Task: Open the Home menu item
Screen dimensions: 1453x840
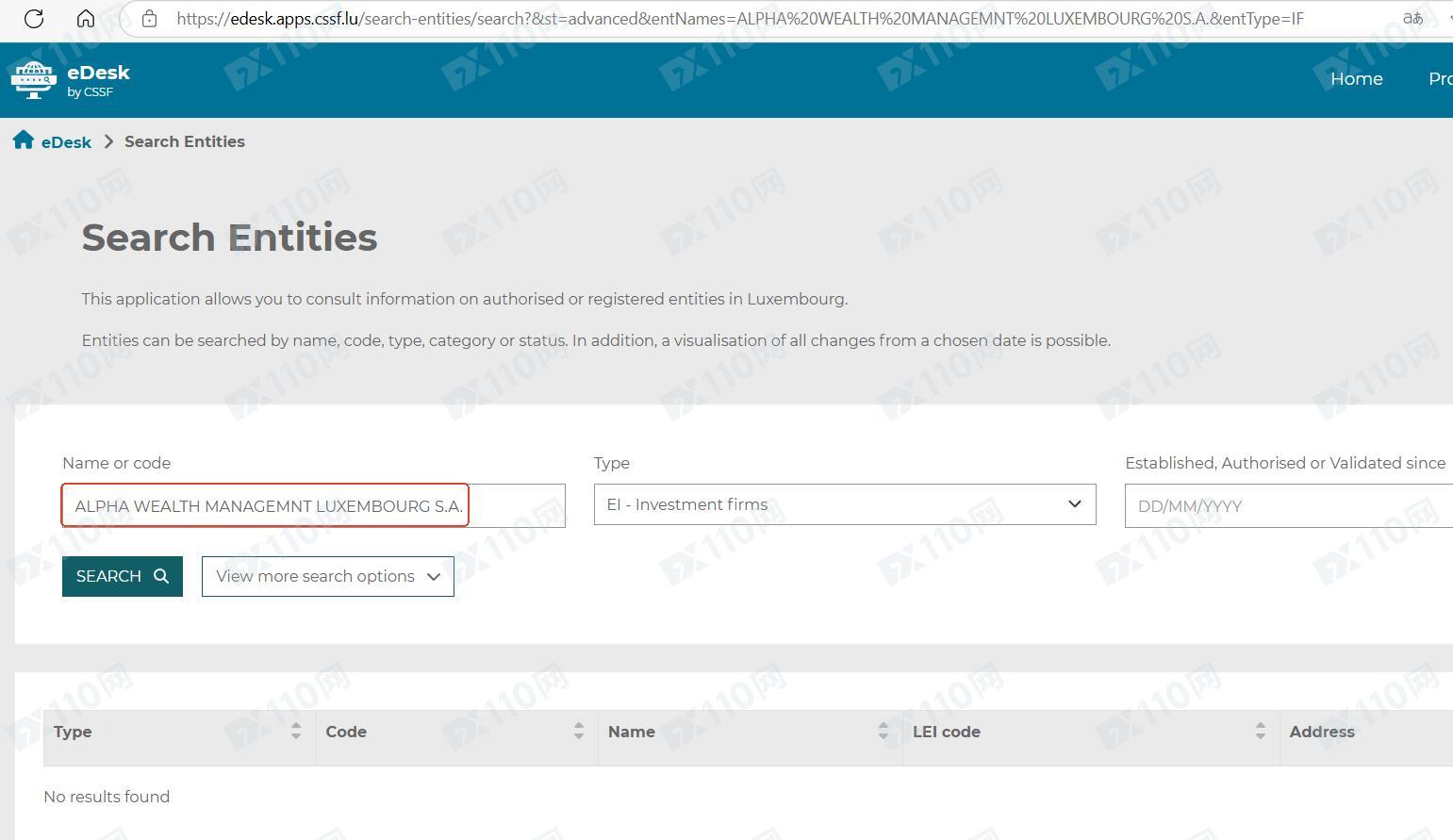Action: pyautogui.click(x=1356, y=79)
